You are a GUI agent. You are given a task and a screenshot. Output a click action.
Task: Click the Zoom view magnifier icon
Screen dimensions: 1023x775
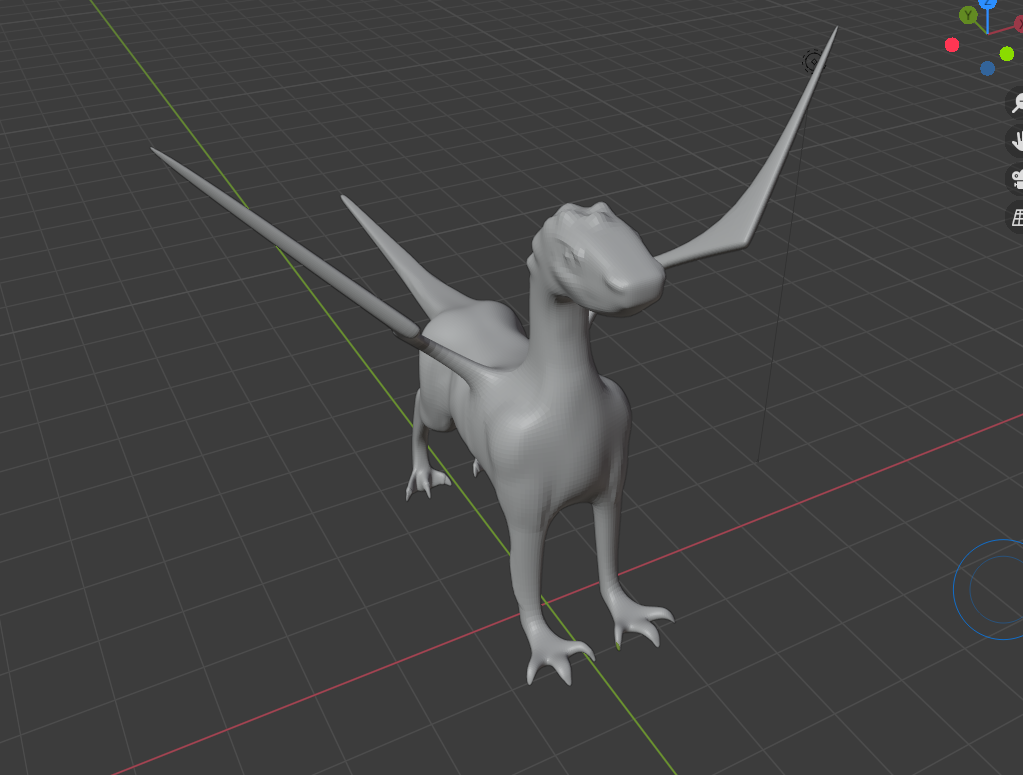[1016, 103]
